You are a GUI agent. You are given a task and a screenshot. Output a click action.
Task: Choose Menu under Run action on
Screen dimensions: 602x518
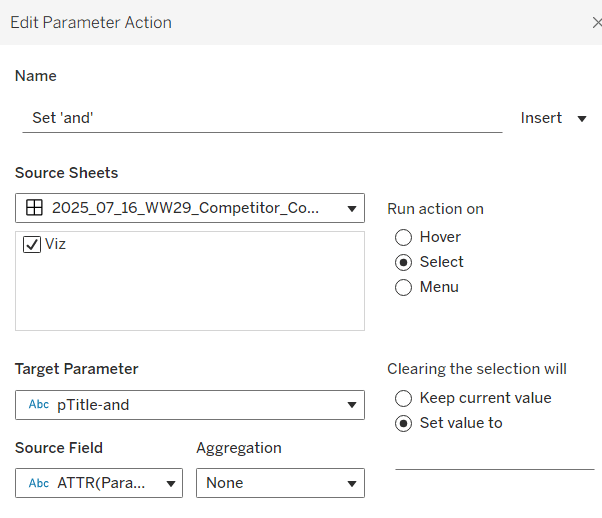(x=404, y=287)
